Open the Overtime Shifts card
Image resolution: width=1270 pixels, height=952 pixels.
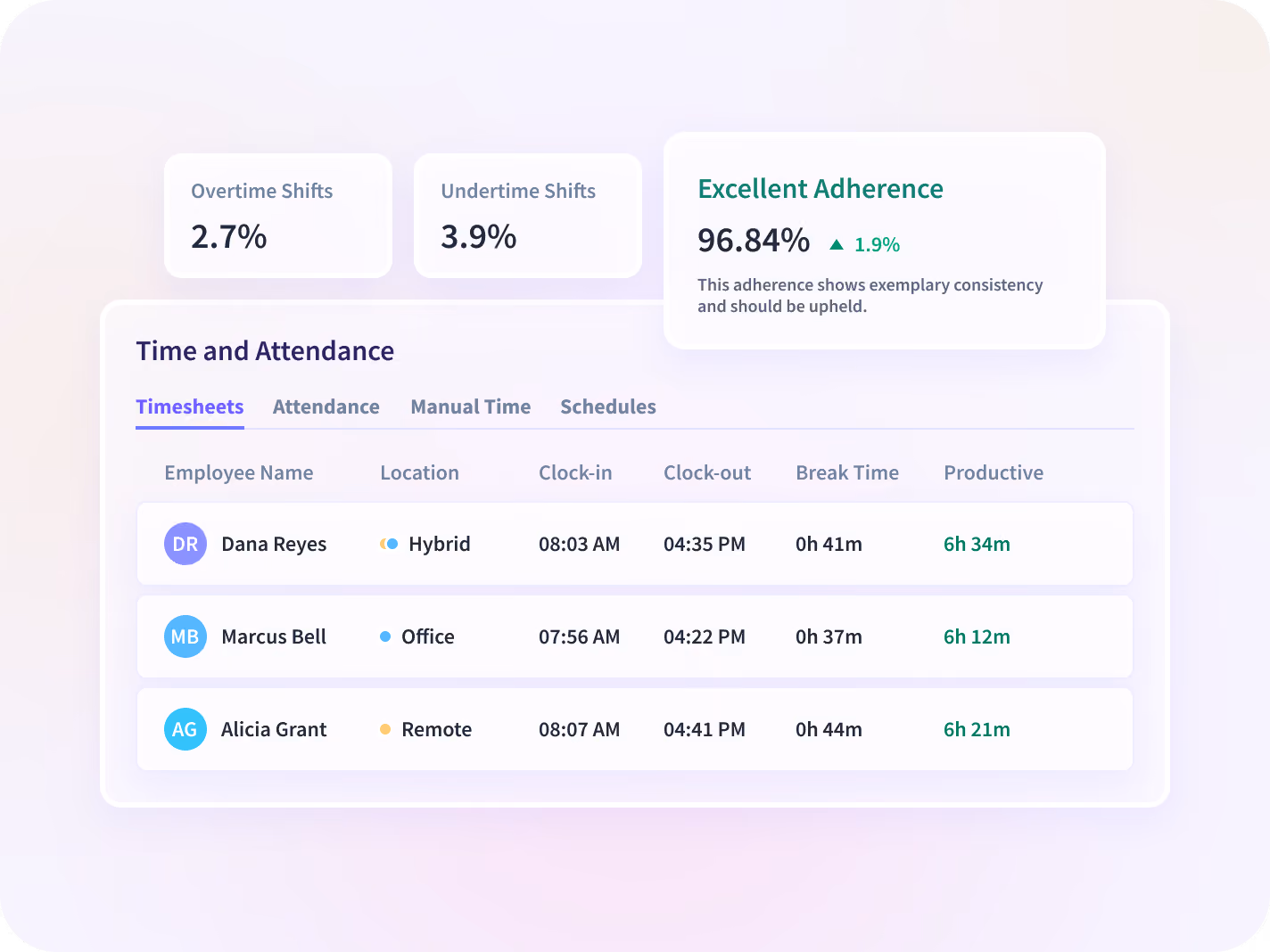pos(278,216)
